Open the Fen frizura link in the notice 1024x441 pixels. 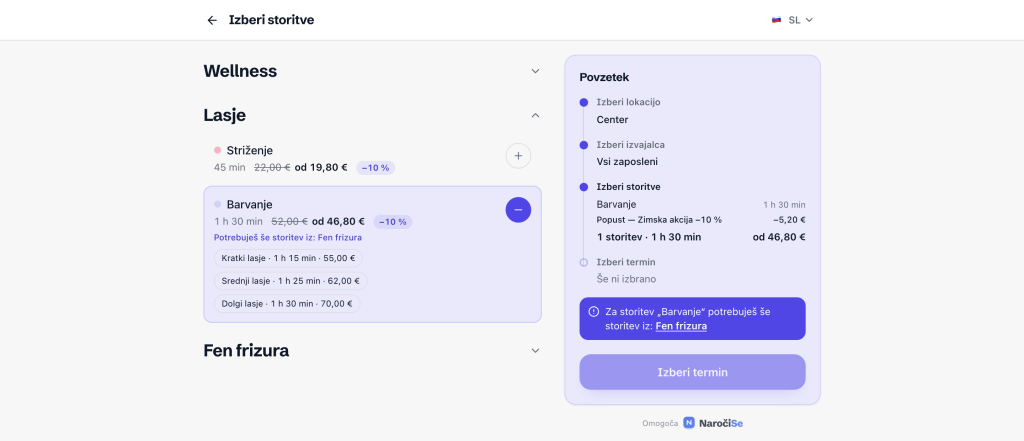pos(681,325)
